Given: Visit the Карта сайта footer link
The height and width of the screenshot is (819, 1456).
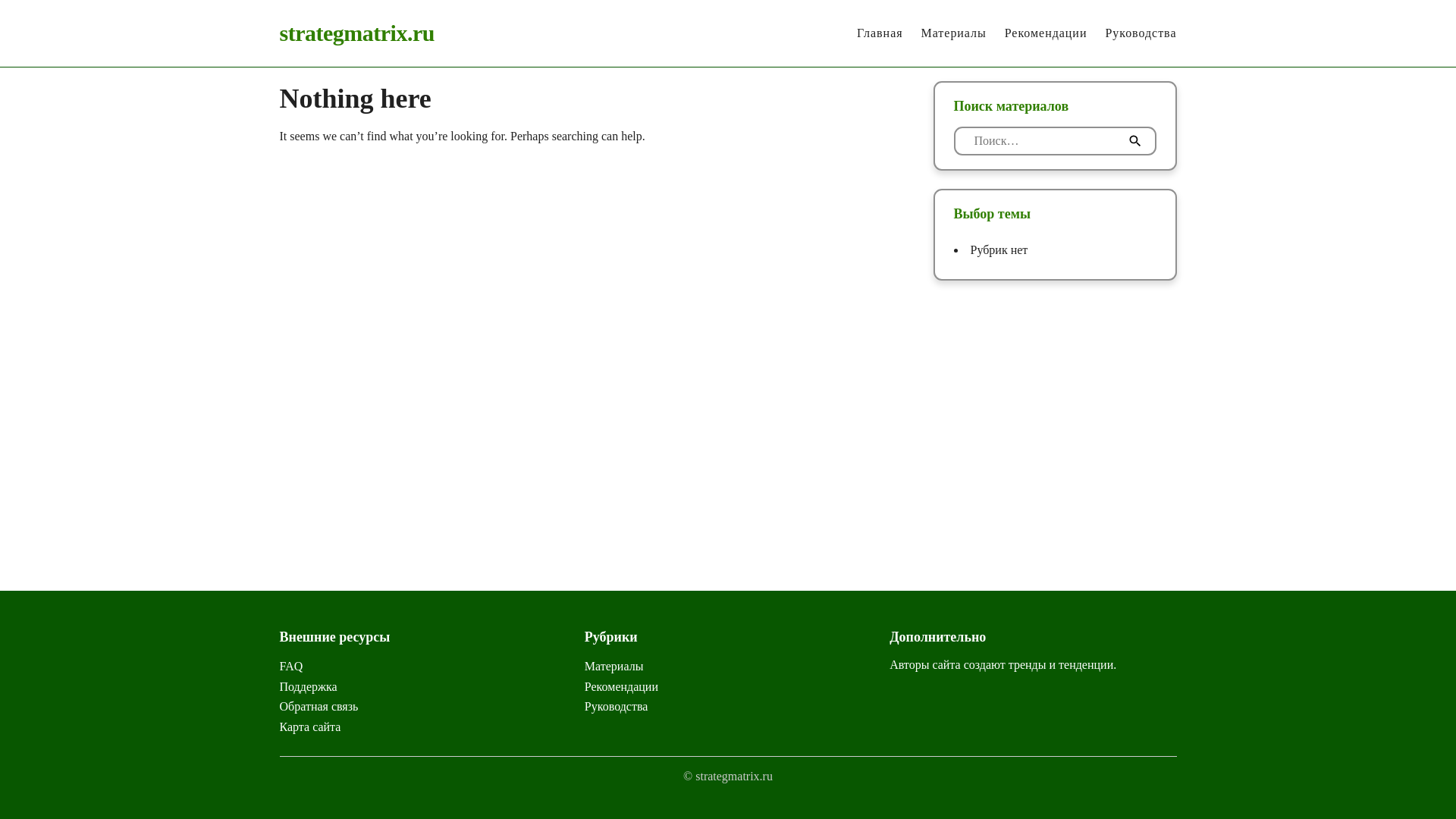Looking at the screenshot, I should coord(310,727).
